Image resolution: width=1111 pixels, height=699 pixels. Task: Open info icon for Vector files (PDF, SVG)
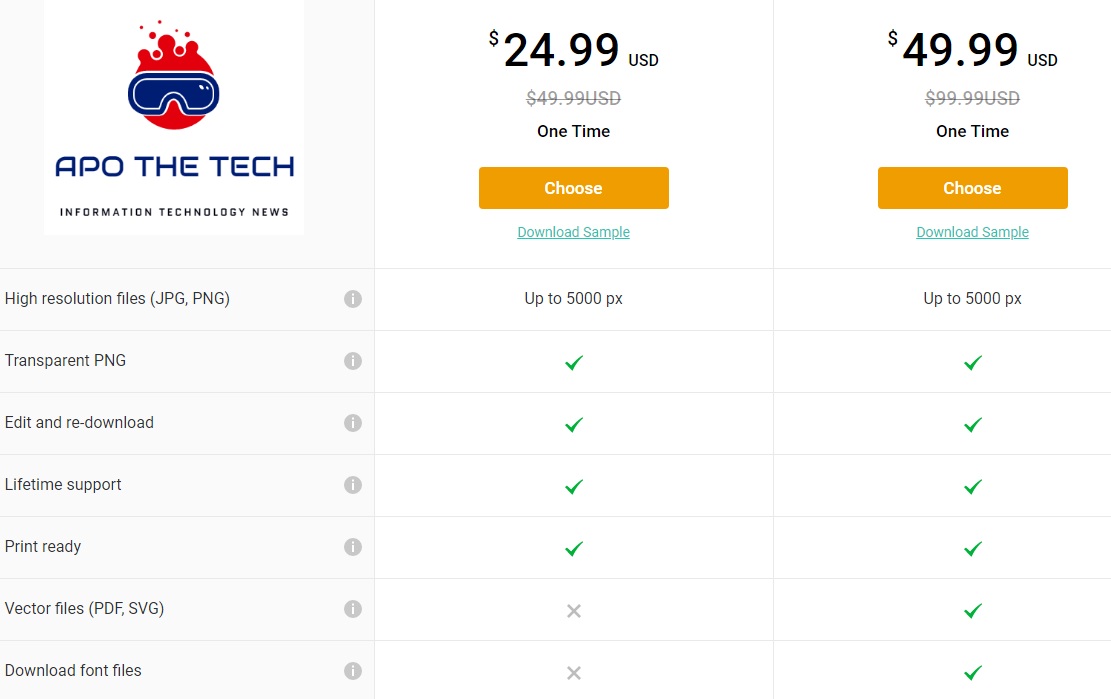[x=353, y=609]
